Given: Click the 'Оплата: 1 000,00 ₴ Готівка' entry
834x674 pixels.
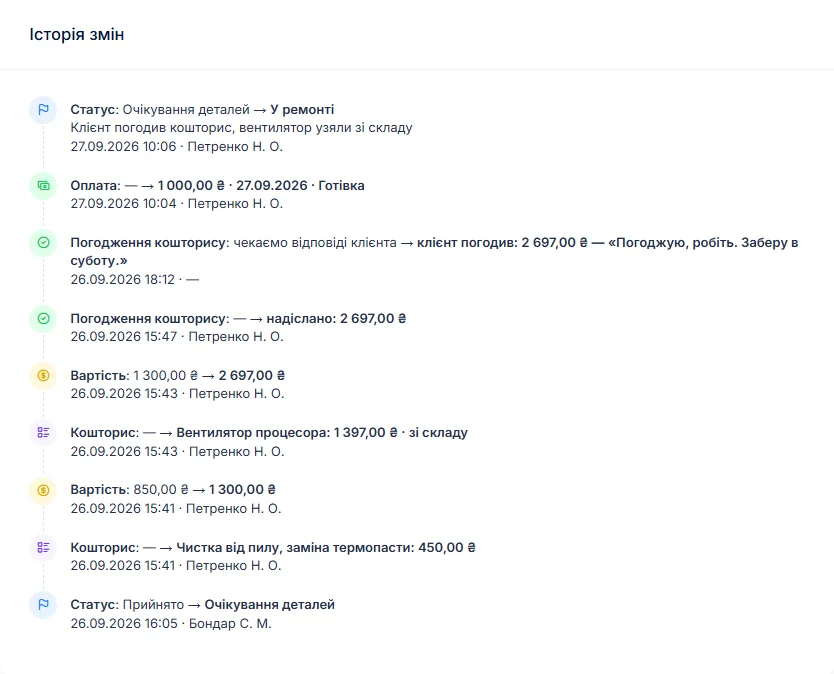Looking at the screenshot, I should 217,186.
